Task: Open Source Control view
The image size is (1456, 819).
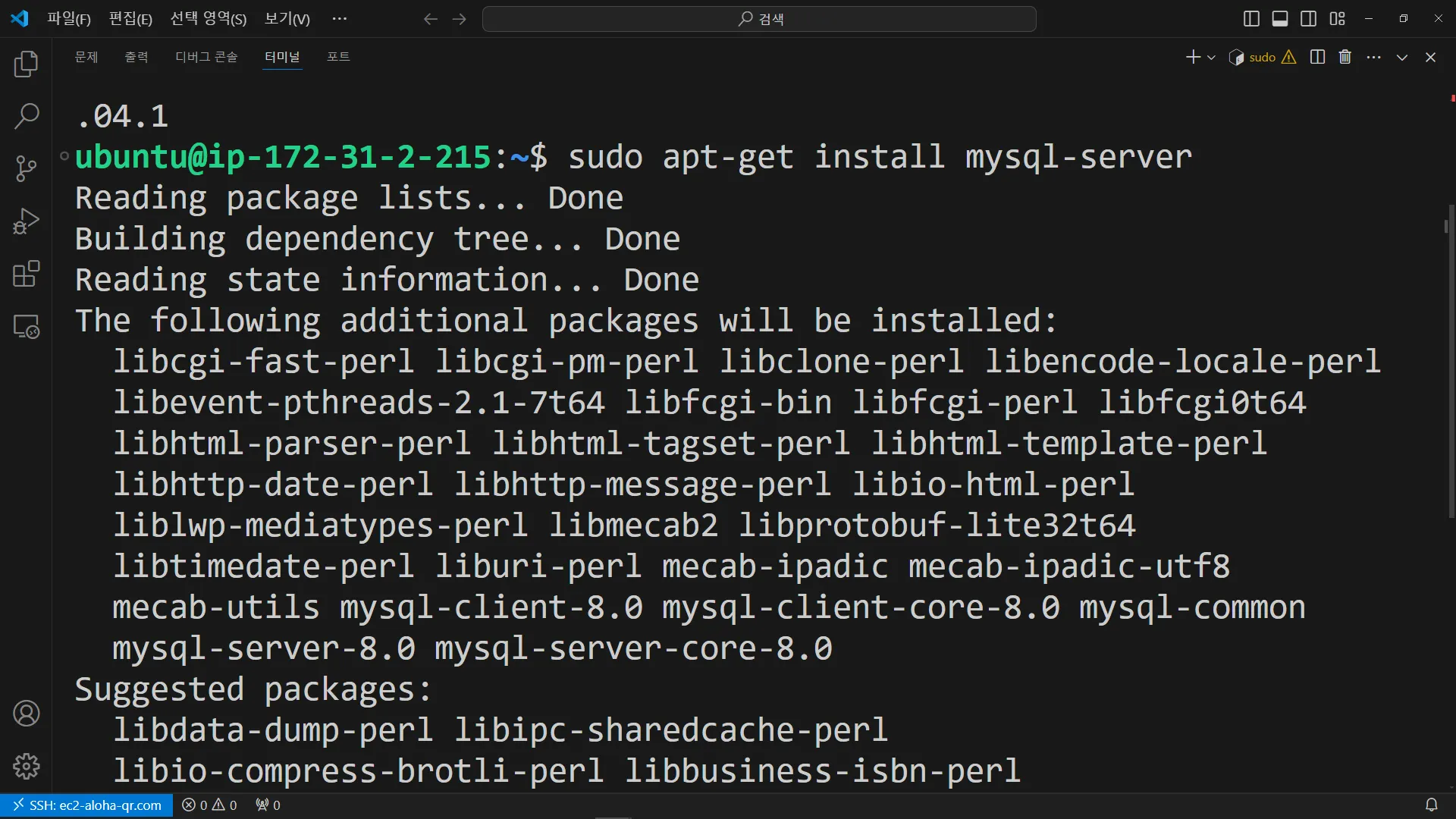Action: pos(27,168)
